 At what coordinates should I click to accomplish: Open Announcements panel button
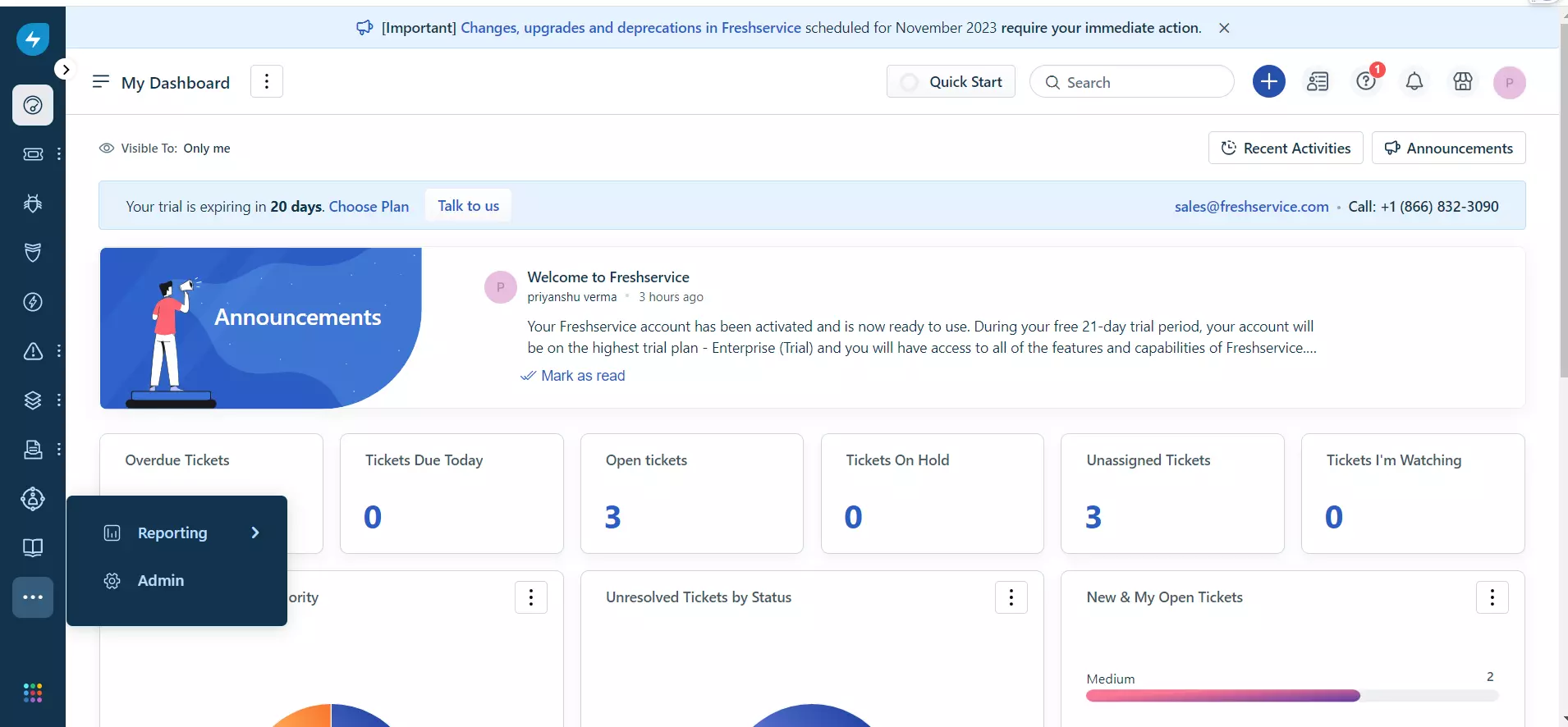(1449, 148)
